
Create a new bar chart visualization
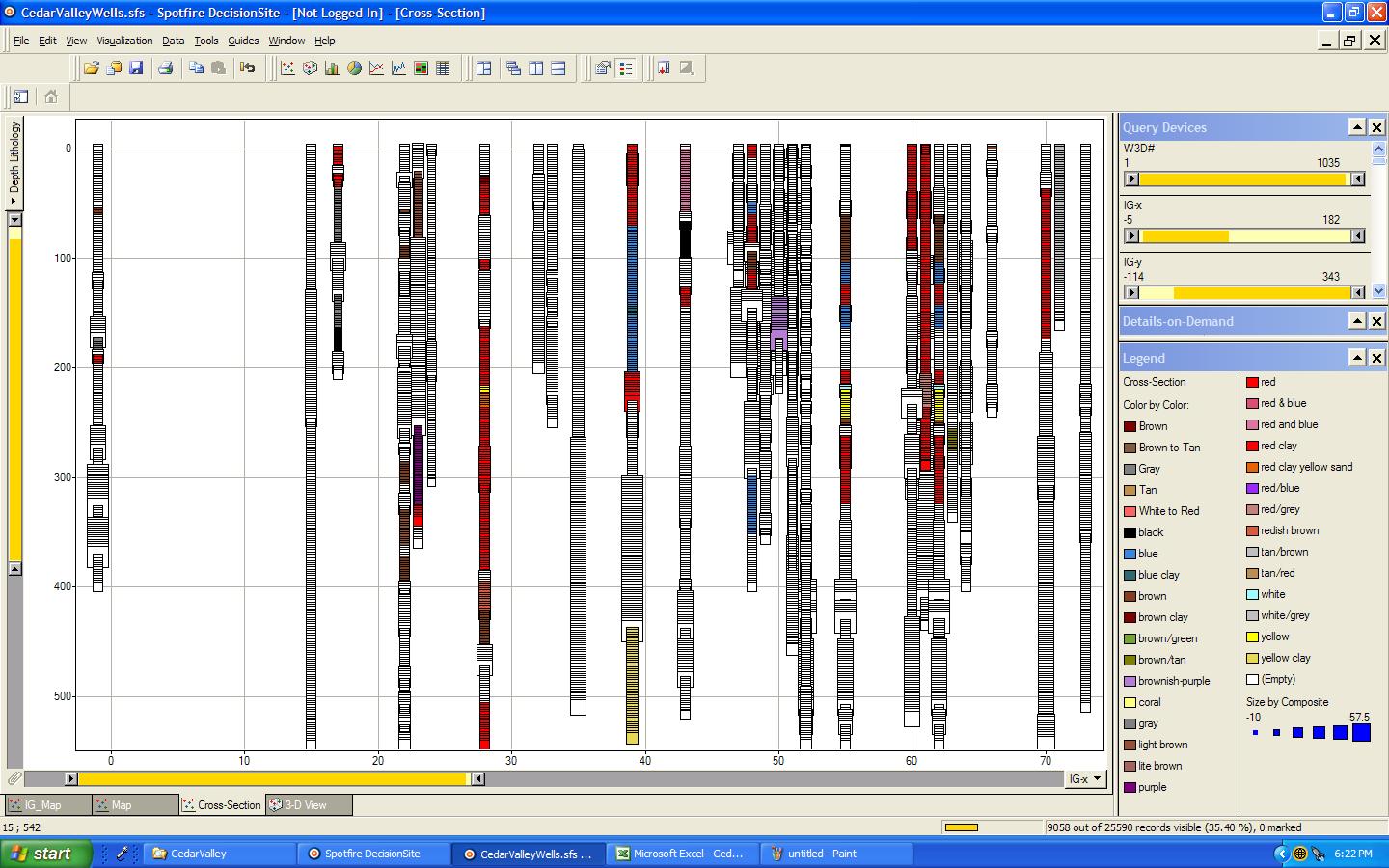coord(332,68)
